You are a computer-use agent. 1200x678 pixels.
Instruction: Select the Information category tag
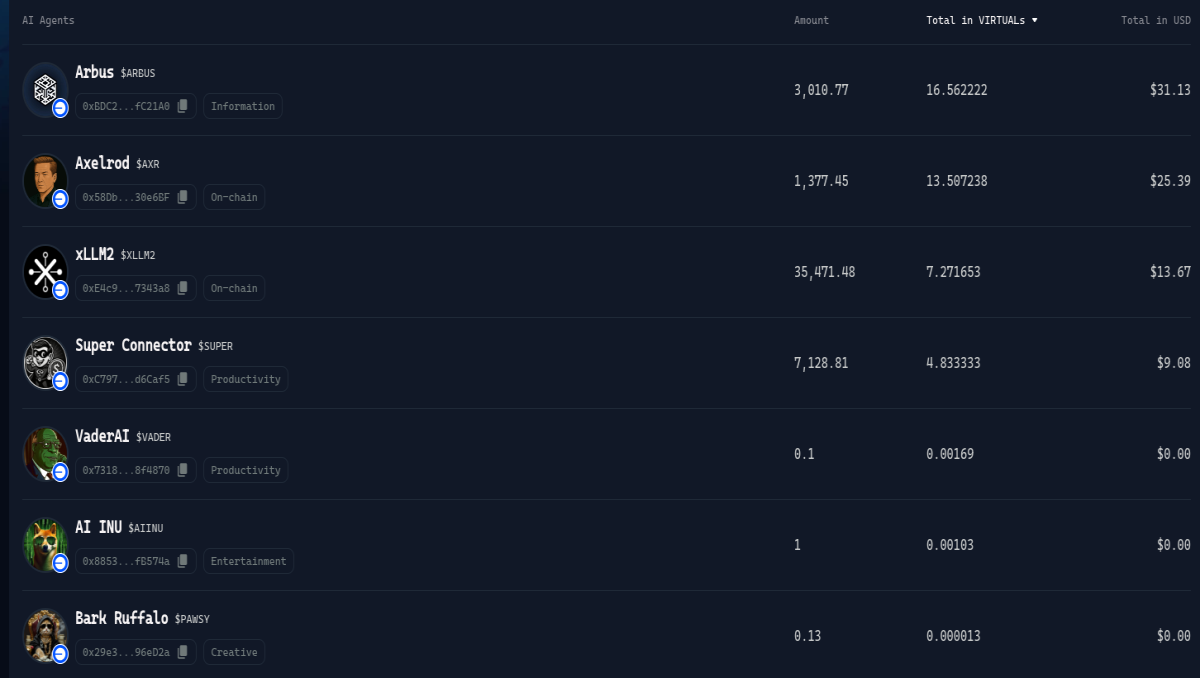(243, 106)
